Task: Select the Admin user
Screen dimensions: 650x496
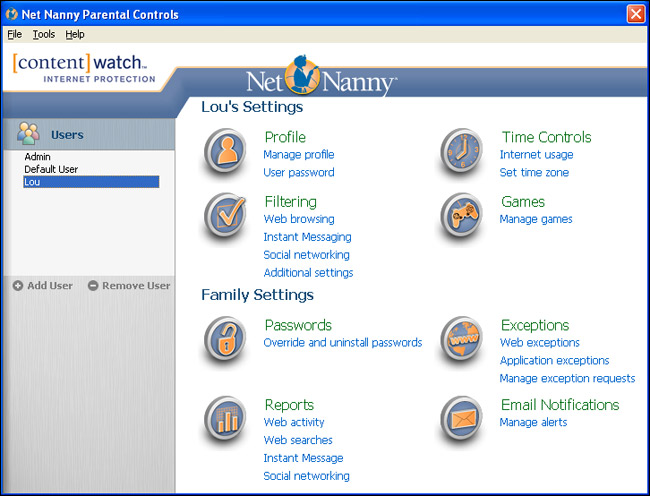Action: click(37, 157)
